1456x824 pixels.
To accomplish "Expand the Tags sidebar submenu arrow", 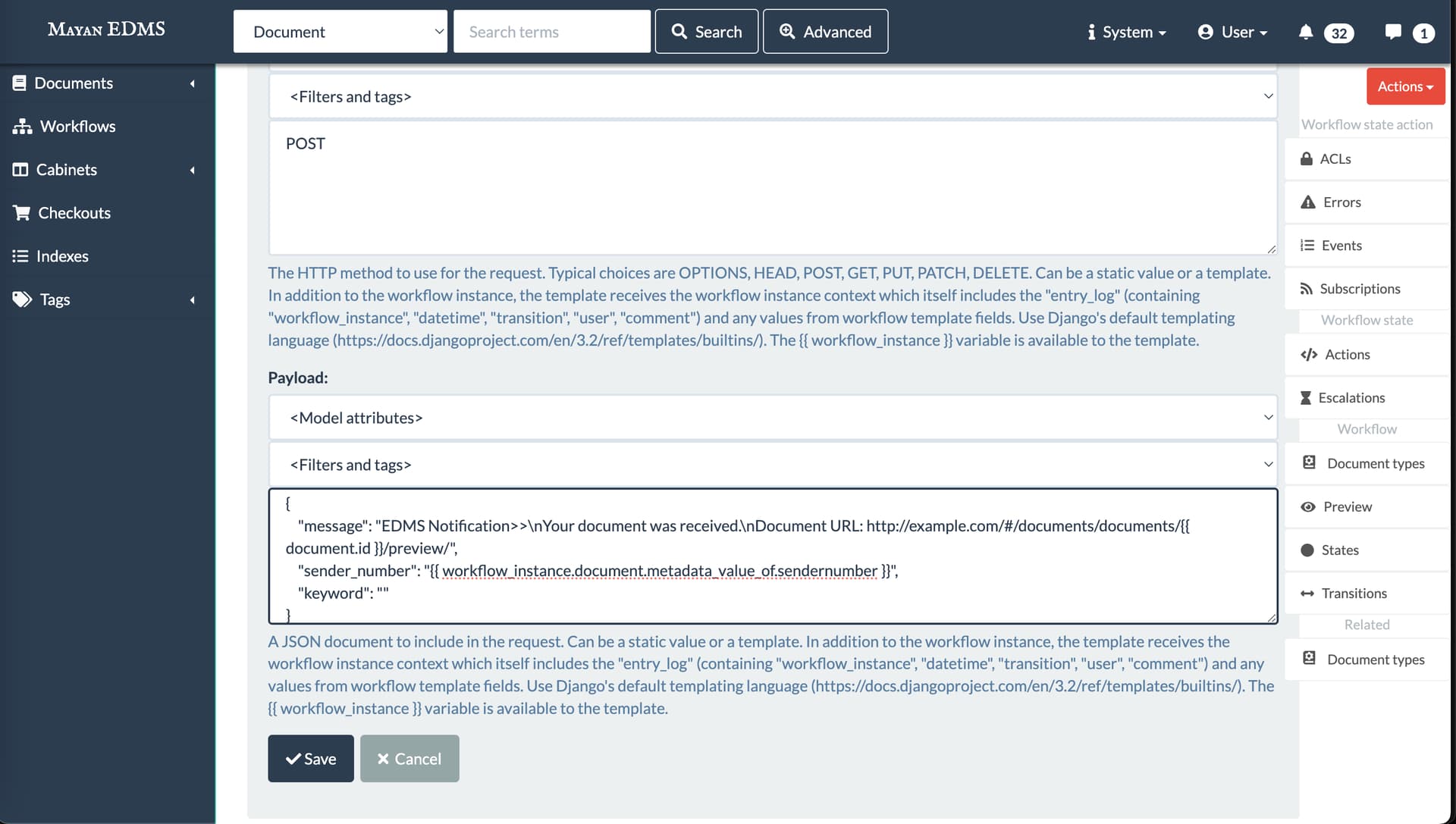I will [193, 299].
